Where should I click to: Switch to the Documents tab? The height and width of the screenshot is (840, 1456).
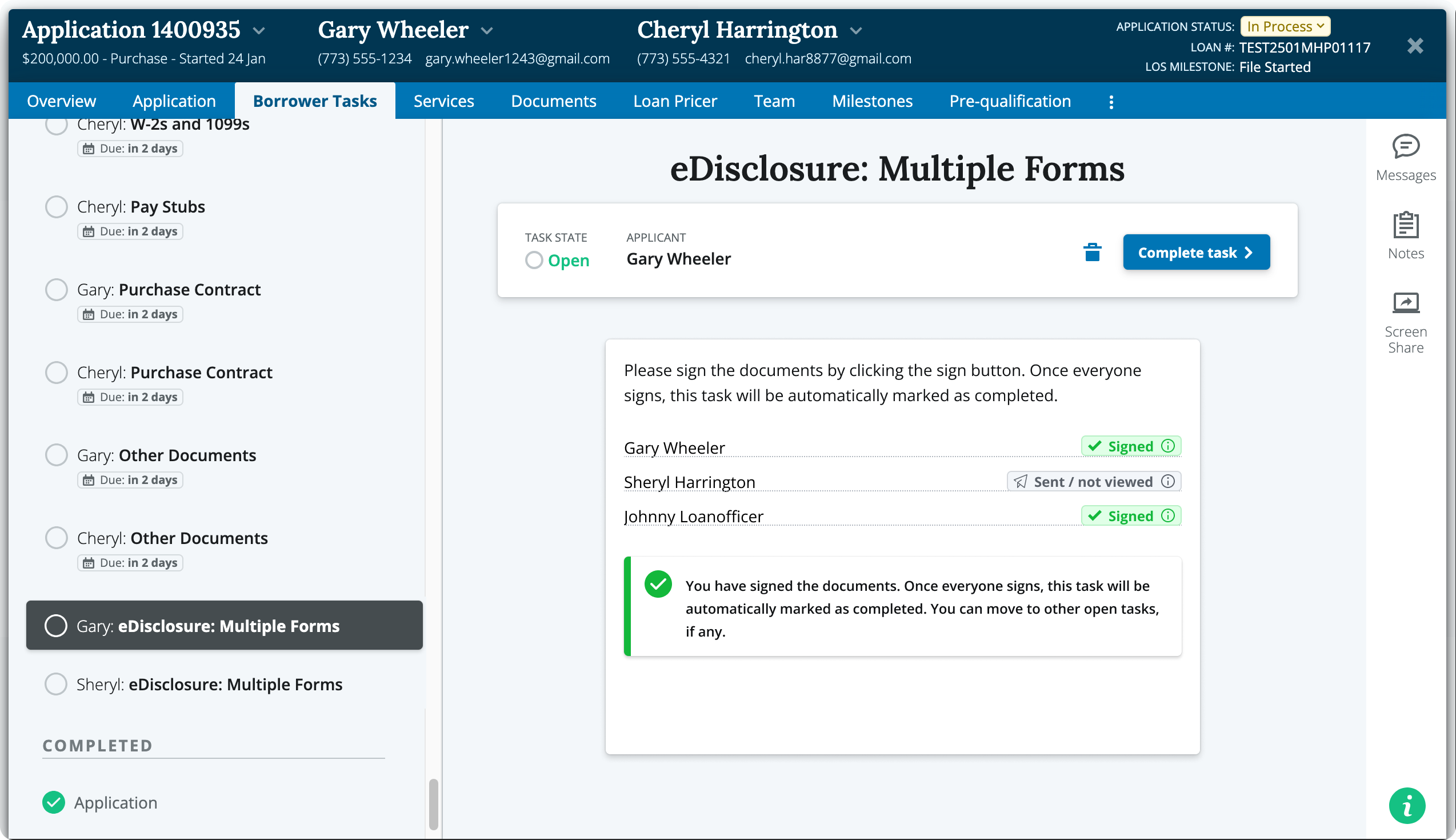tap(553, 101)
